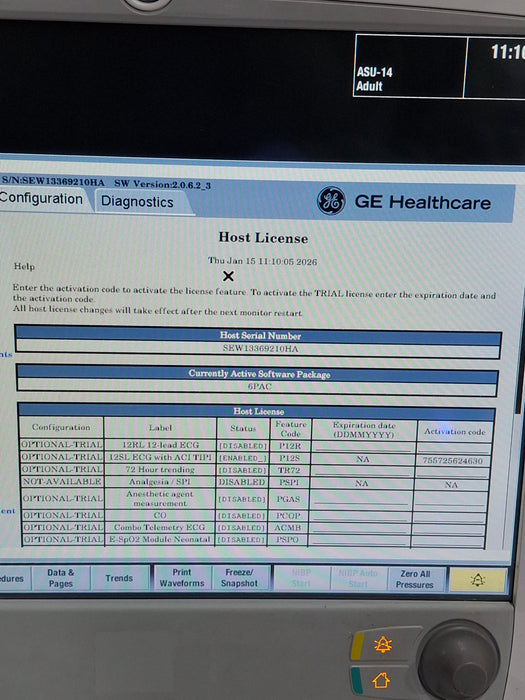Toggle the PGAS status [DISABLED]

[242, 499]
